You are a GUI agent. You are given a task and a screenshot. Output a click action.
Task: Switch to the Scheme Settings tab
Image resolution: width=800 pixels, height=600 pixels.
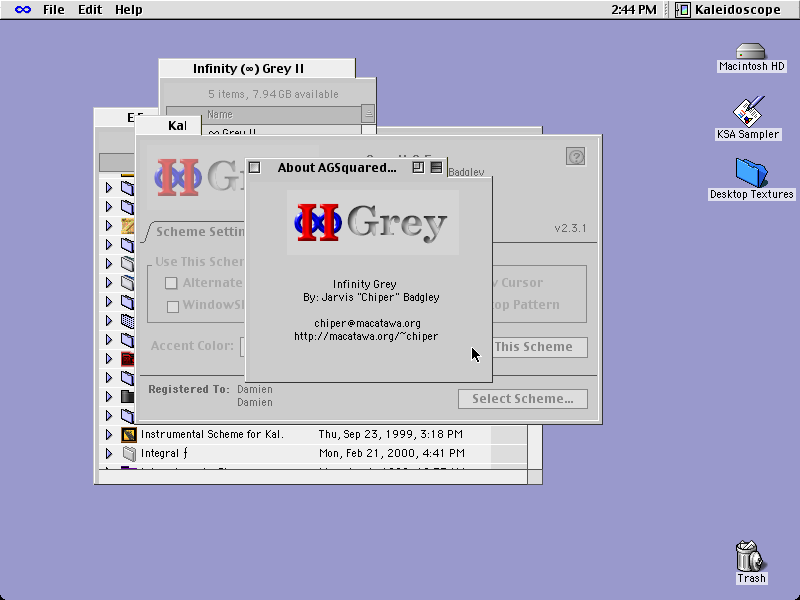pos(196,232)
